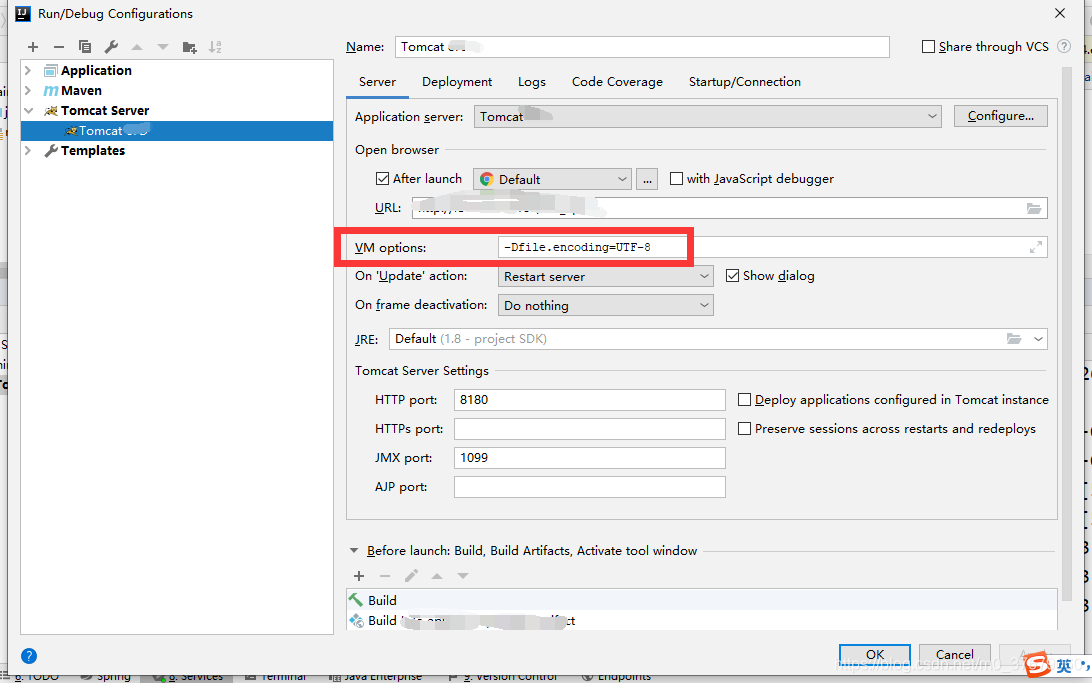Click the Name input field
The height and width of the screenshot is (683, 1092).
pyautogui.click(x=641, y=47)
